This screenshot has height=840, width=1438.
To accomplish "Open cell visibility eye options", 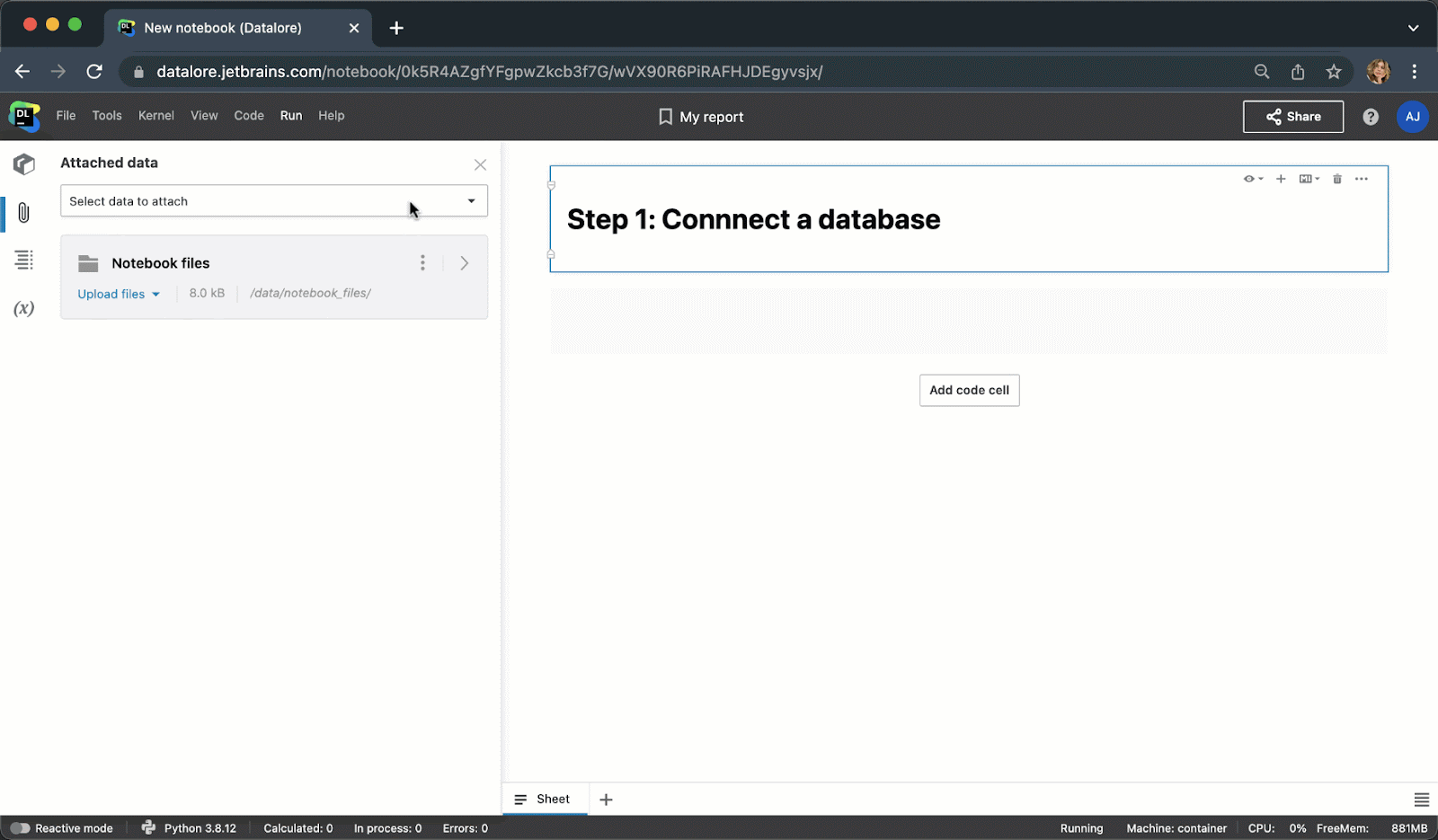I will pyautogui.click(x=1252, y=178).
